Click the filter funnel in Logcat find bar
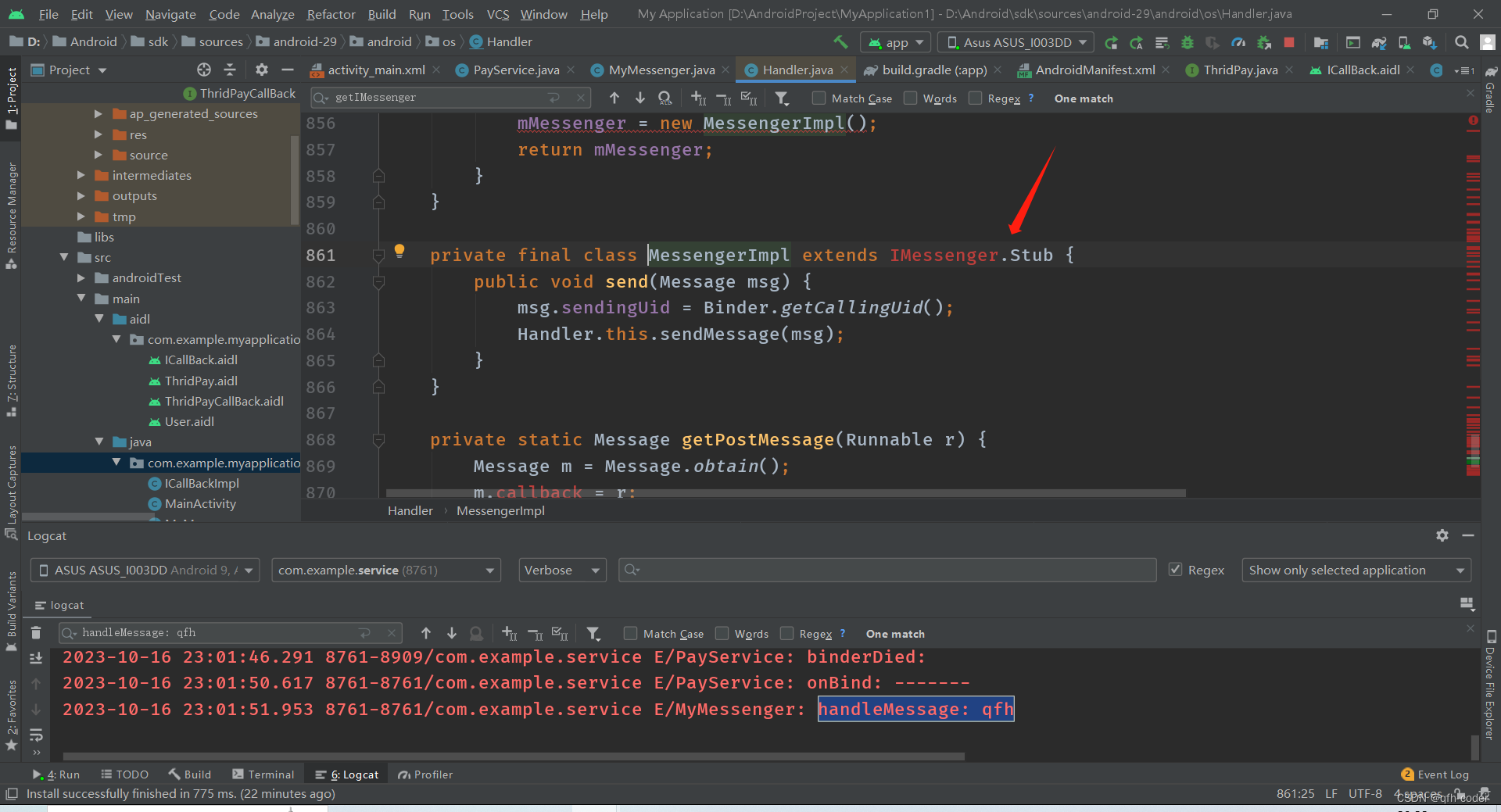 [x=593, y=633]
